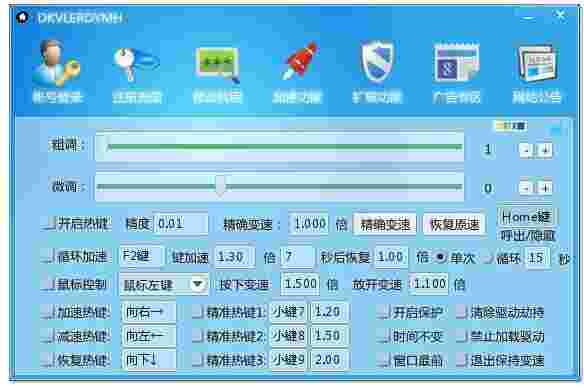Click the 向左← hotkey field
Image resolution: width=584 pixels, height=388 pixels.
click(148, 336)
